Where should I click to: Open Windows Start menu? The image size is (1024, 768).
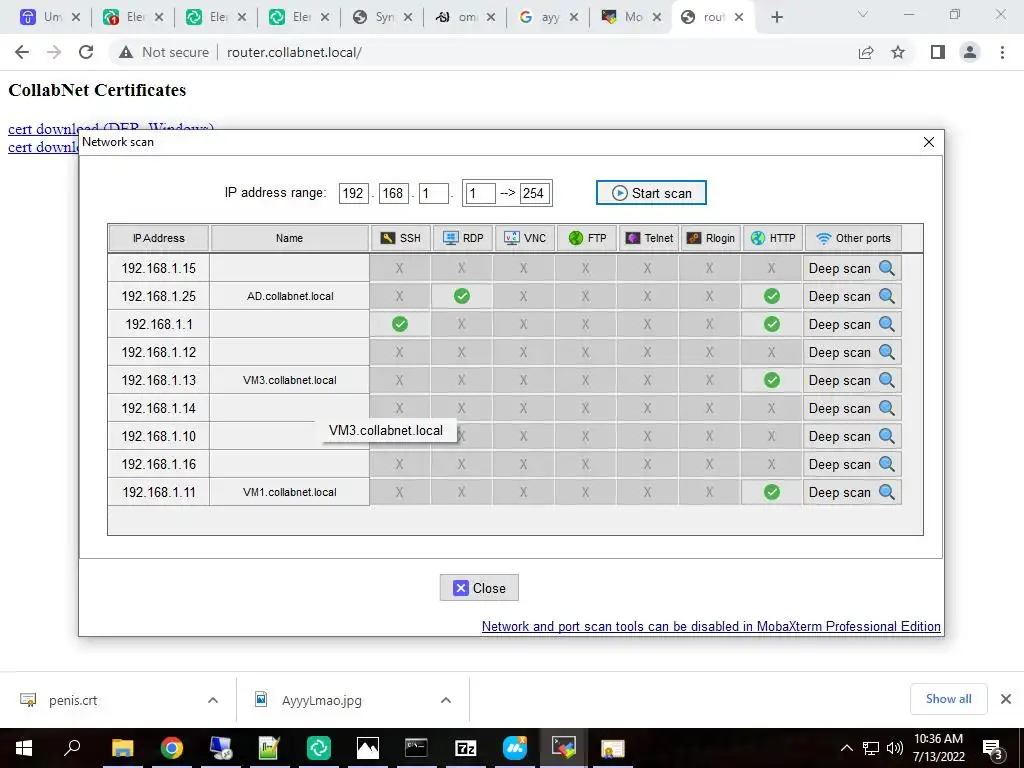click(x=24, y=748)
